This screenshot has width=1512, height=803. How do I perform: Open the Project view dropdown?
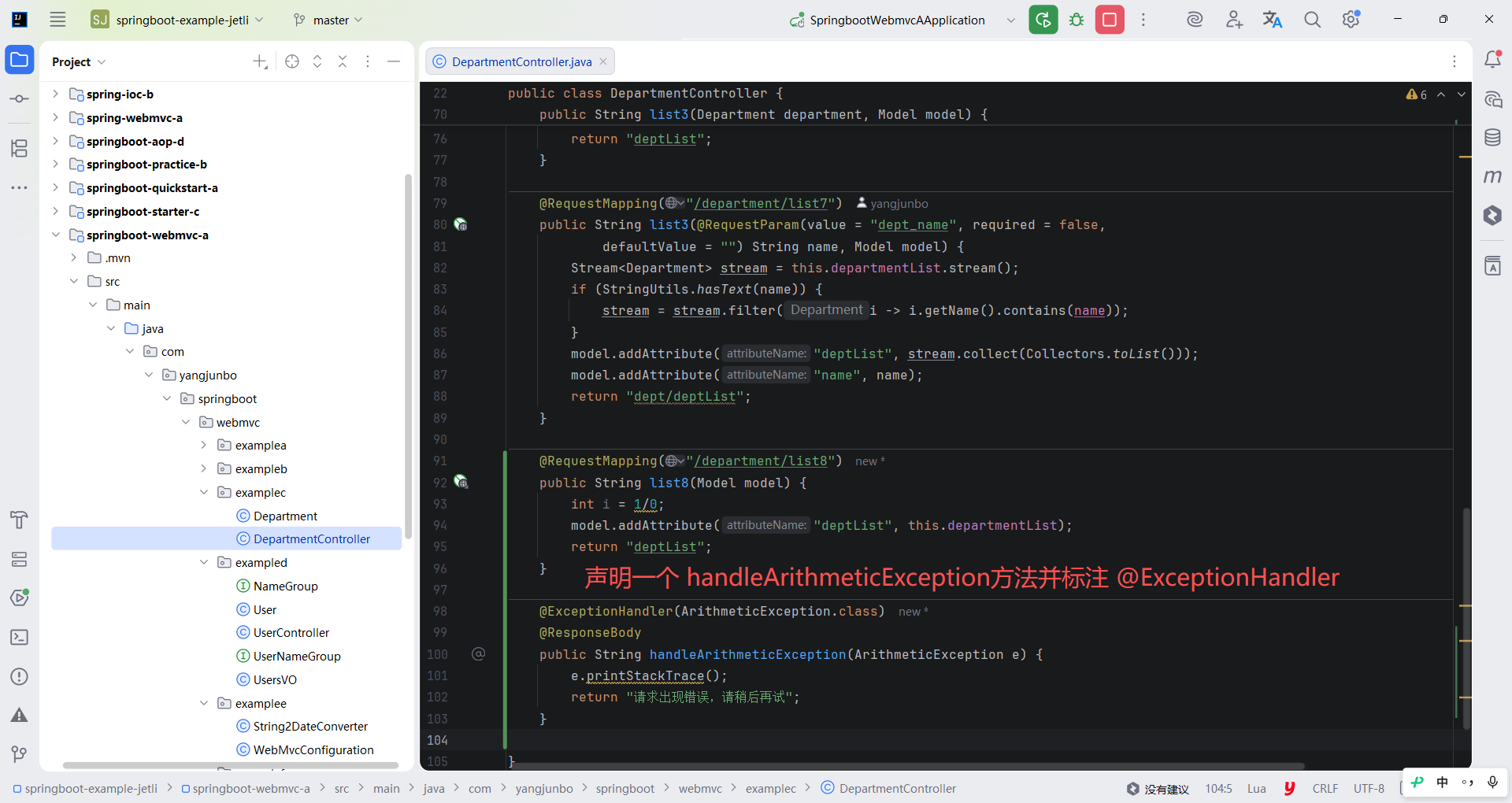click(x=79, y=61)
